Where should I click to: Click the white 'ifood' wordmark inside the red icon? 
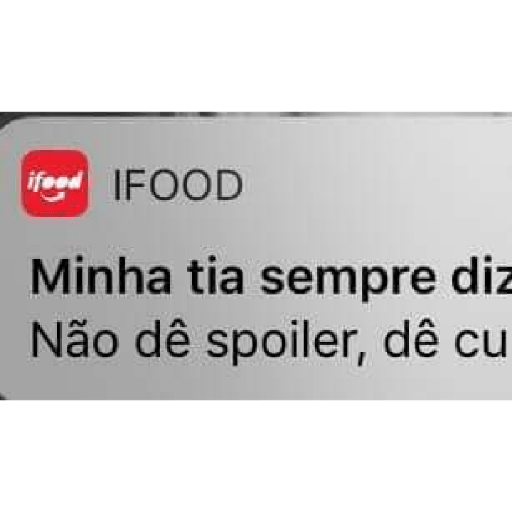click(55, 182)
